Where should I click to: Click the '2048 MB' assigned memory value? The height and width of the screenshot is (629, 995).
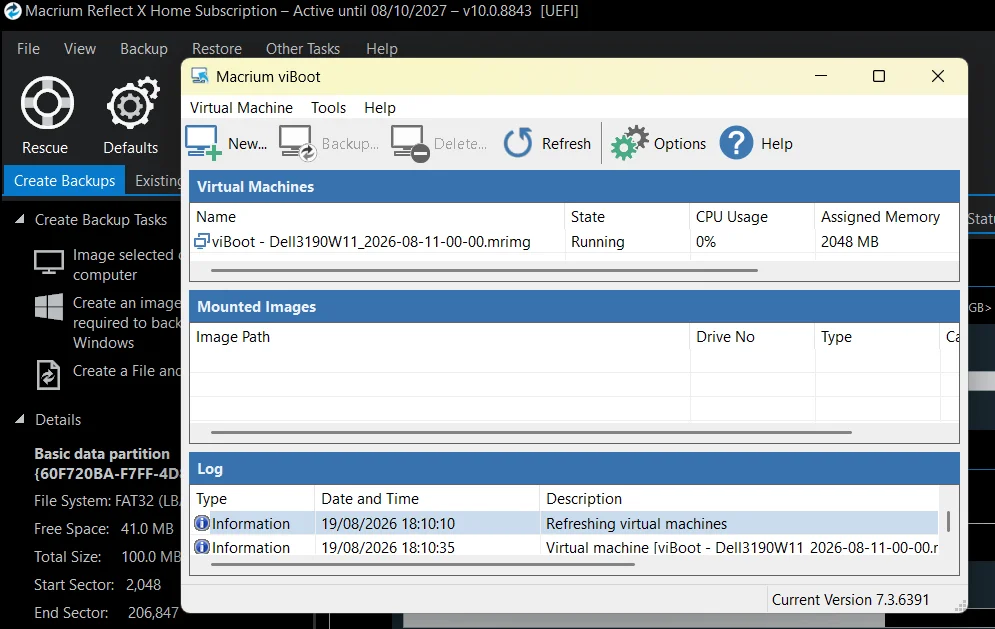pyautogui.click(x=850, y=241)
